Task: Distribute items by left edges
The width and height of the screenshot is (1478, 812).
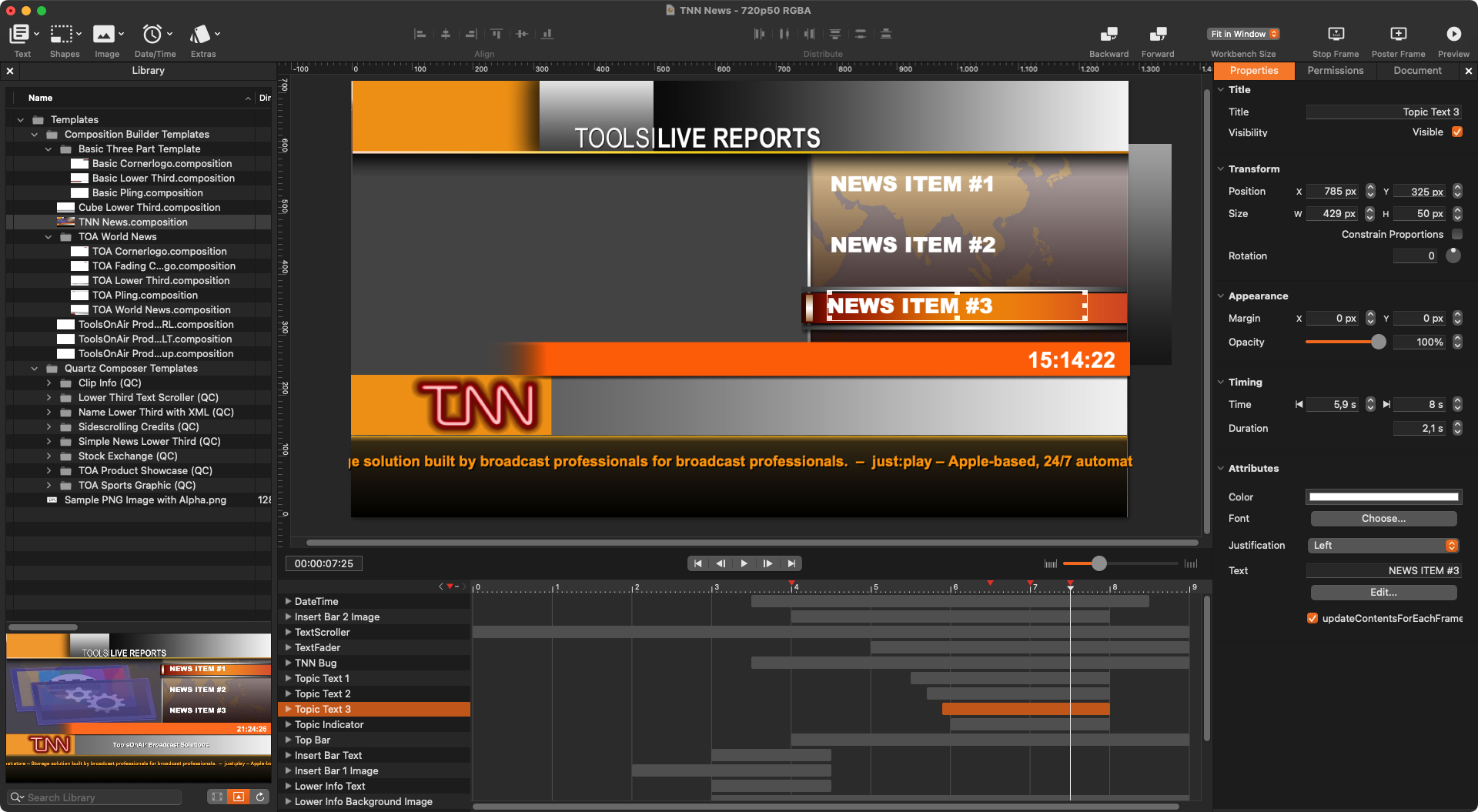Action: [759, 34]
